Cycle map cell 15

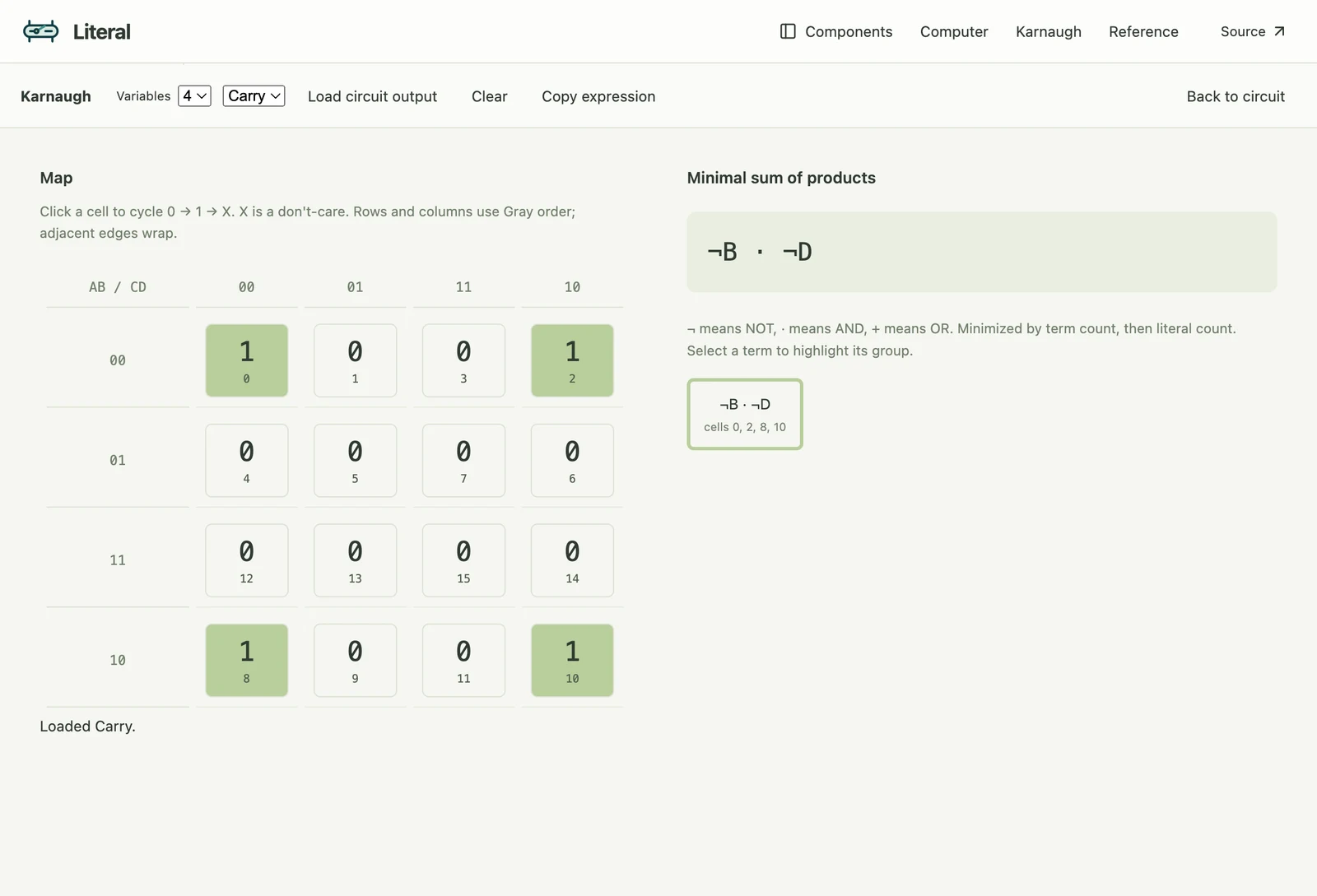463,560
